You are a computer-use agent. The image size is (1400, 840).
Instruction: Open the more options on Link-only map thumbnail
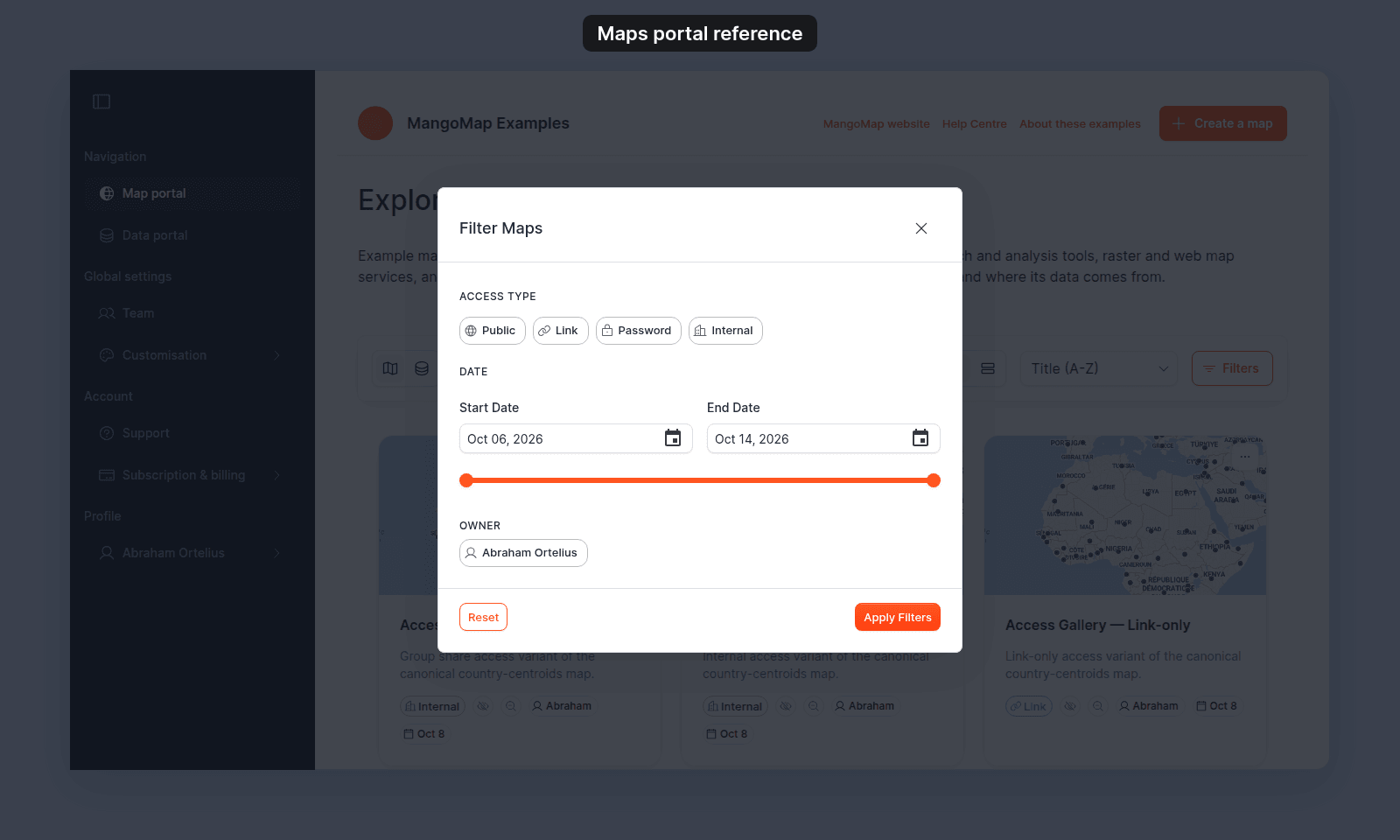tap(1245, 457)
